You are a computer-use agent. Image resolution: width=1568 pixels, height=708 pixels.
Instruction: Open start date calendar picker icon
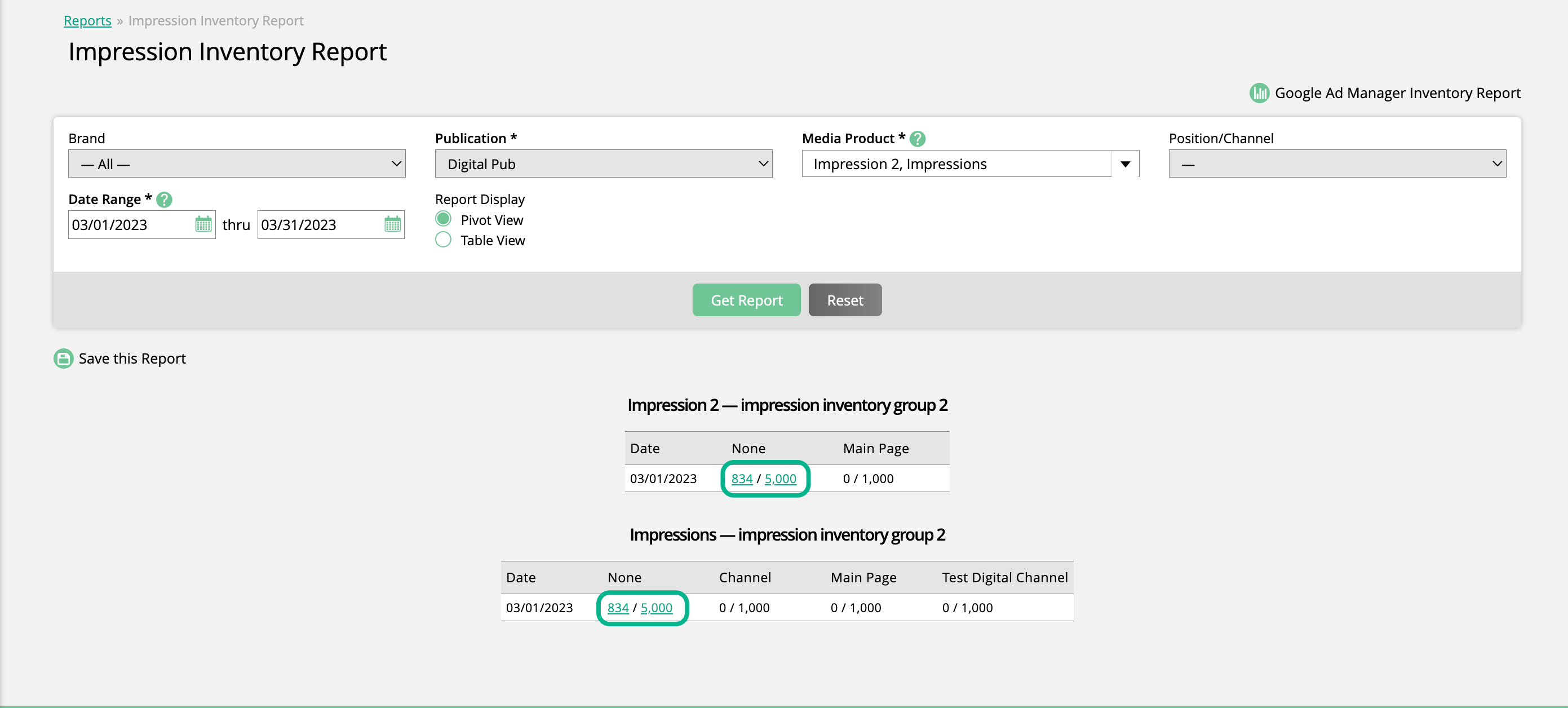203,224
